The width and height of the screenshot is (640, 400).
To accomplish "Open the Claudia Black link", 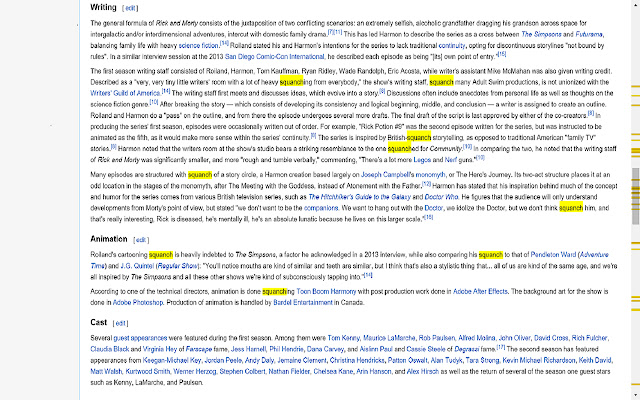I will [x=109, y=349].
